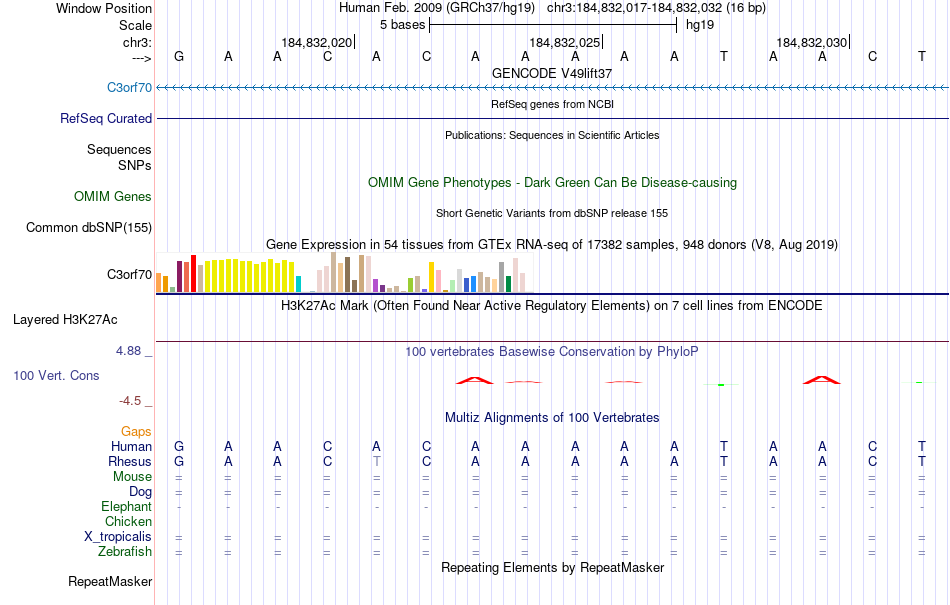Open the GENCODE V49lift37 track title
Image resolution: width=950 pixels, height=605 pixels.
coord(552,73)
